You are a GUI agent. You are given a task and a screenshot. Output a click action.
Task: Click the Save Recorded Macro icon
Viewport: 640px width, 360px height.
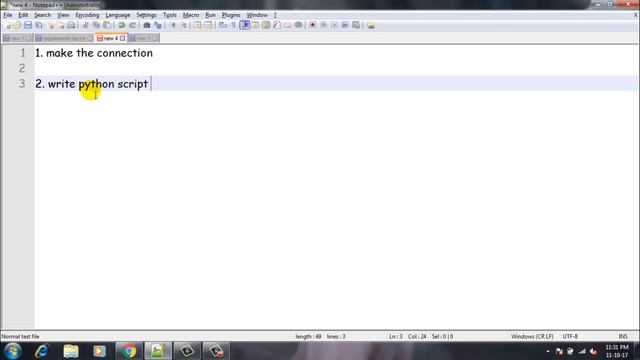356,25
